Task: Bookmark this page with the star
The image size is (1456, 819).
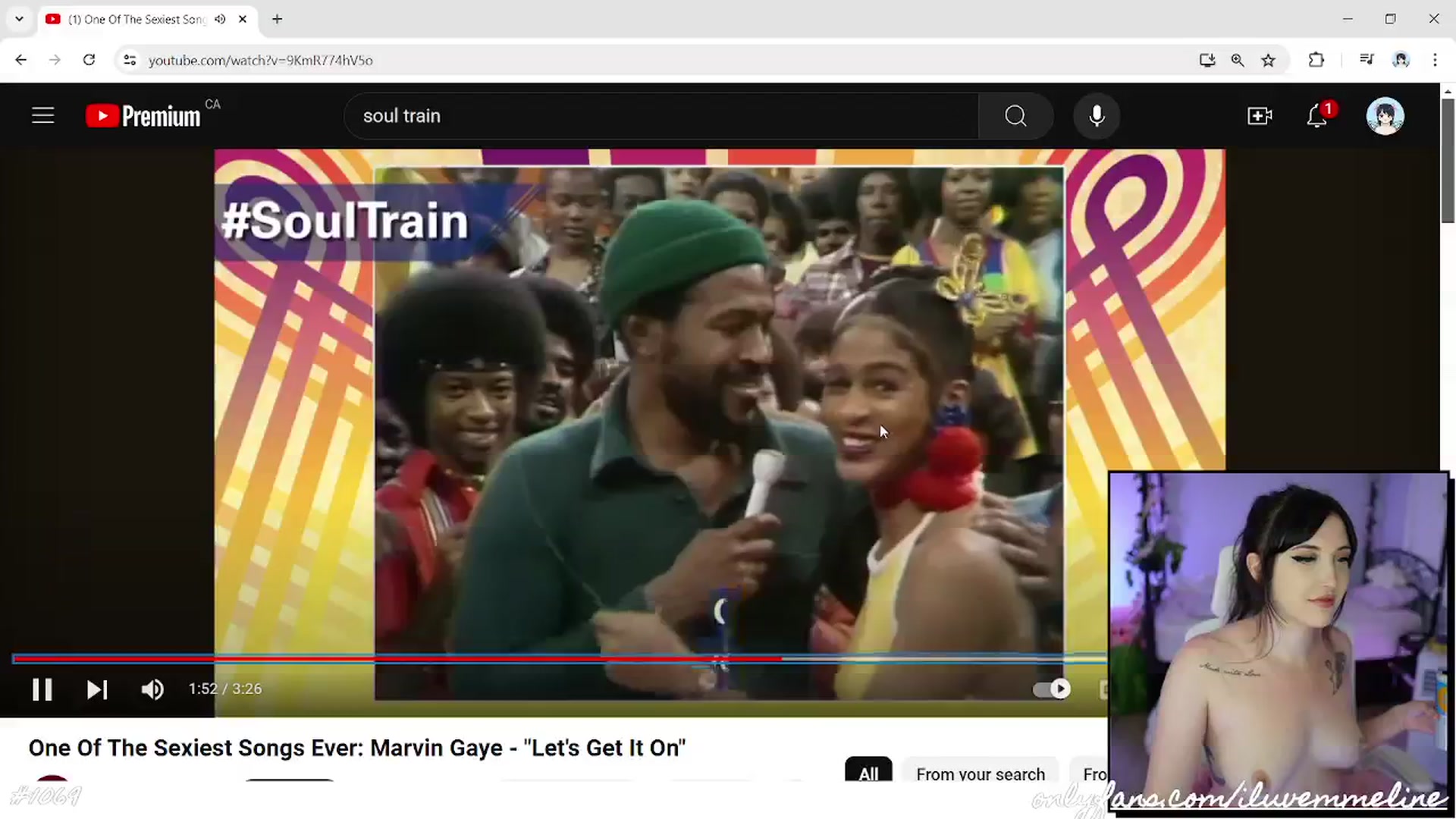Action: click(x=1269, y=60)
